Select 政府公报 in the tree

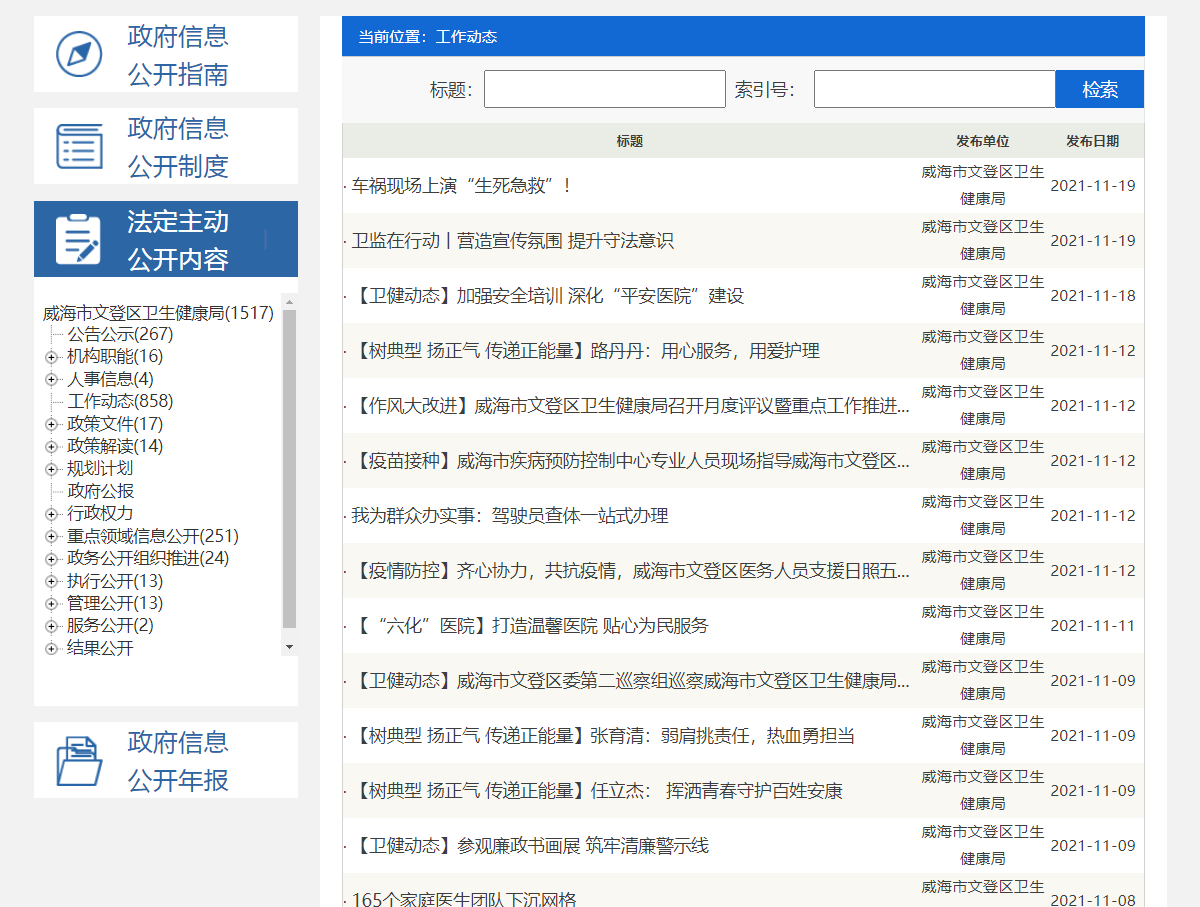[x=100, y=491]
